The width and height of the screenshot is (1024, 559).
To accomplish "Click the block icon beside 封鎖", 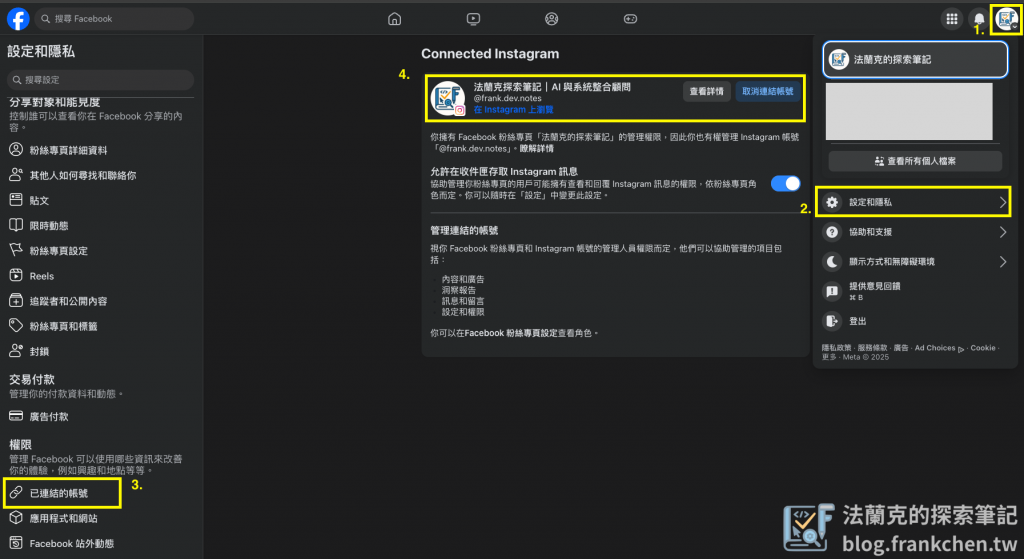I will click(16, 351).
